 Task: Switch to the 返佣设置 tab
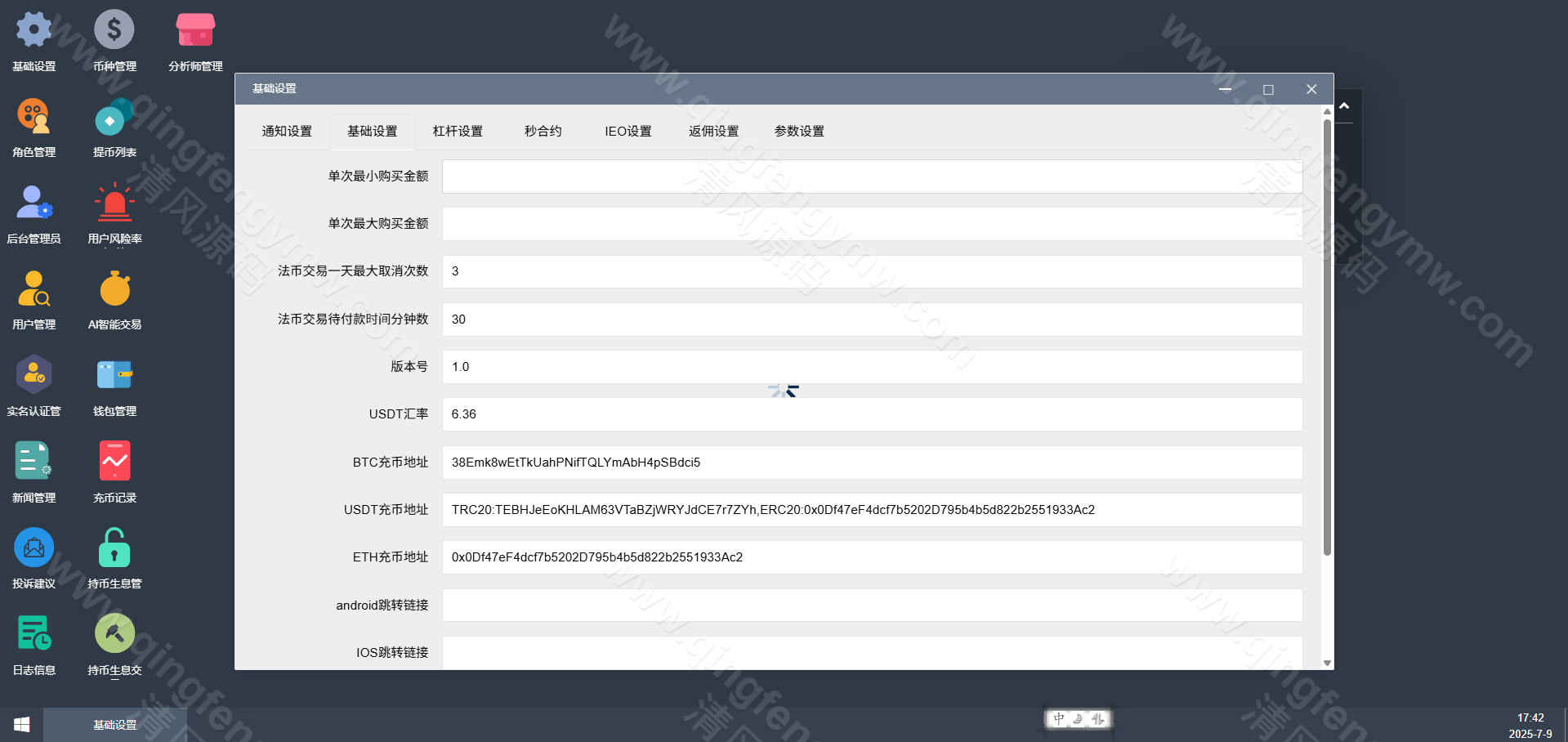point(713,132)
